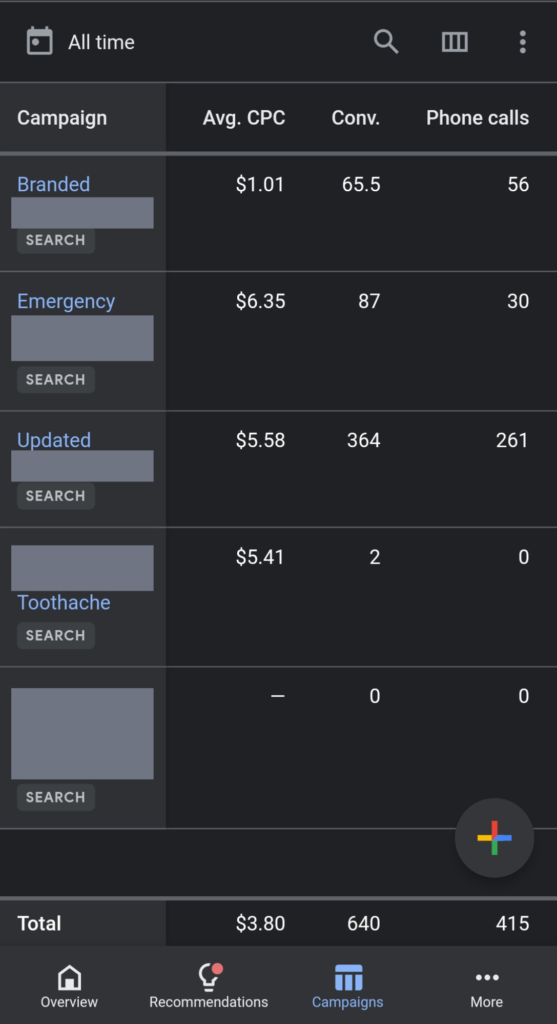557x1024 pixels.
Task: Open the Emergency campaign link
Action: pyautogui.click(x=66, y=301)
